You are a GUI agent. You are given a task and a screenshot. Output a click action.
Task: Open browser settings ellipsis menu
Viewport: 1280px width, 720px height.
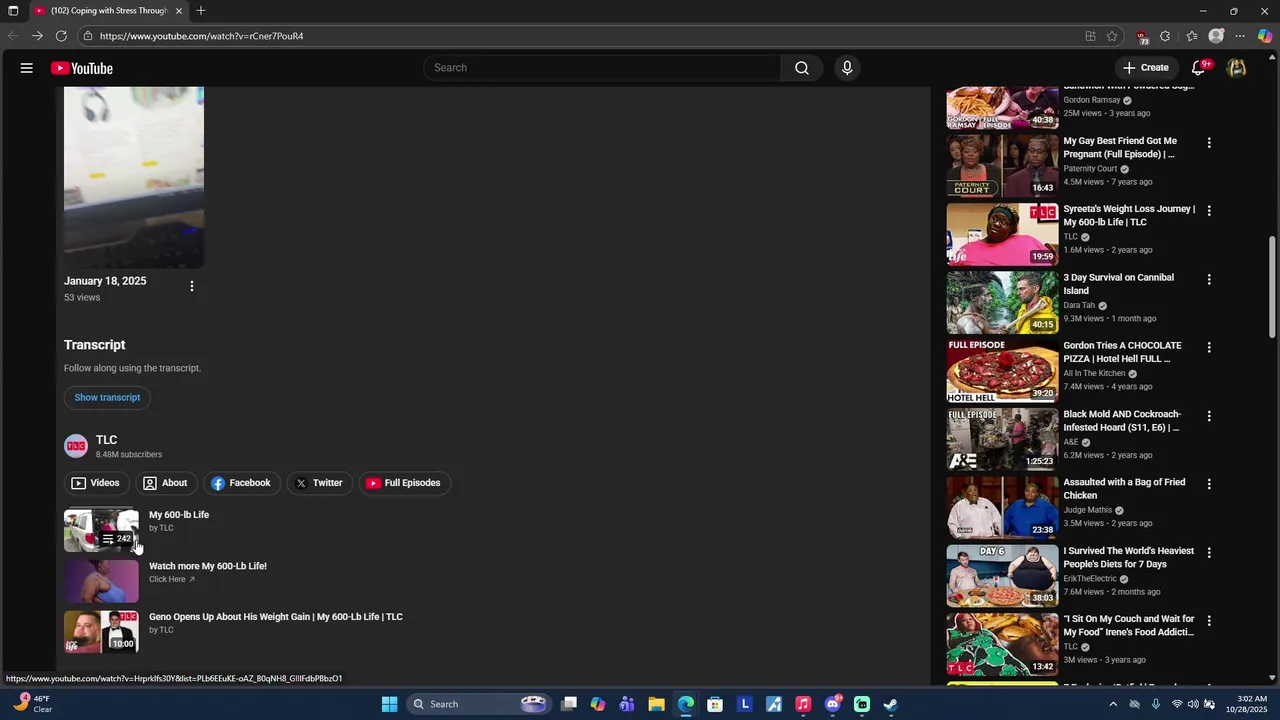coord(1240,36)
